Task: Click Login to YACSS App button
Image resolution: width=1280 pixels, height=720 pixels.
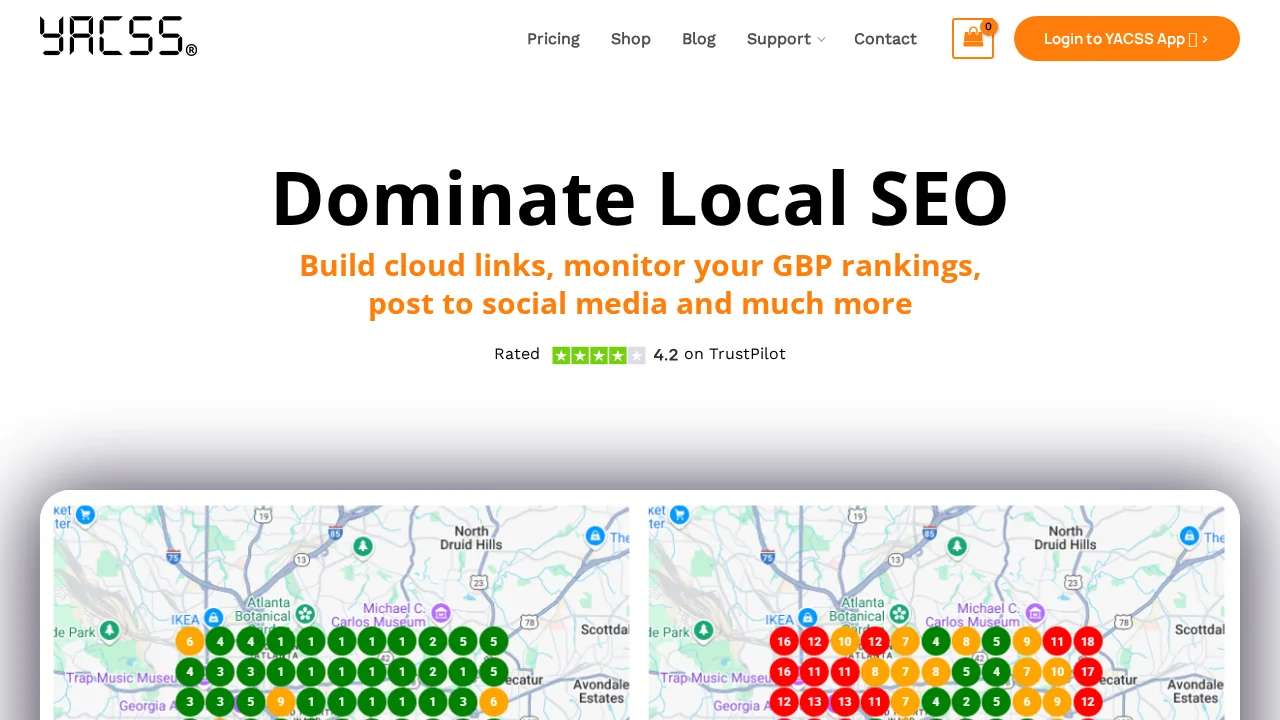Action: click(1126, 39)
